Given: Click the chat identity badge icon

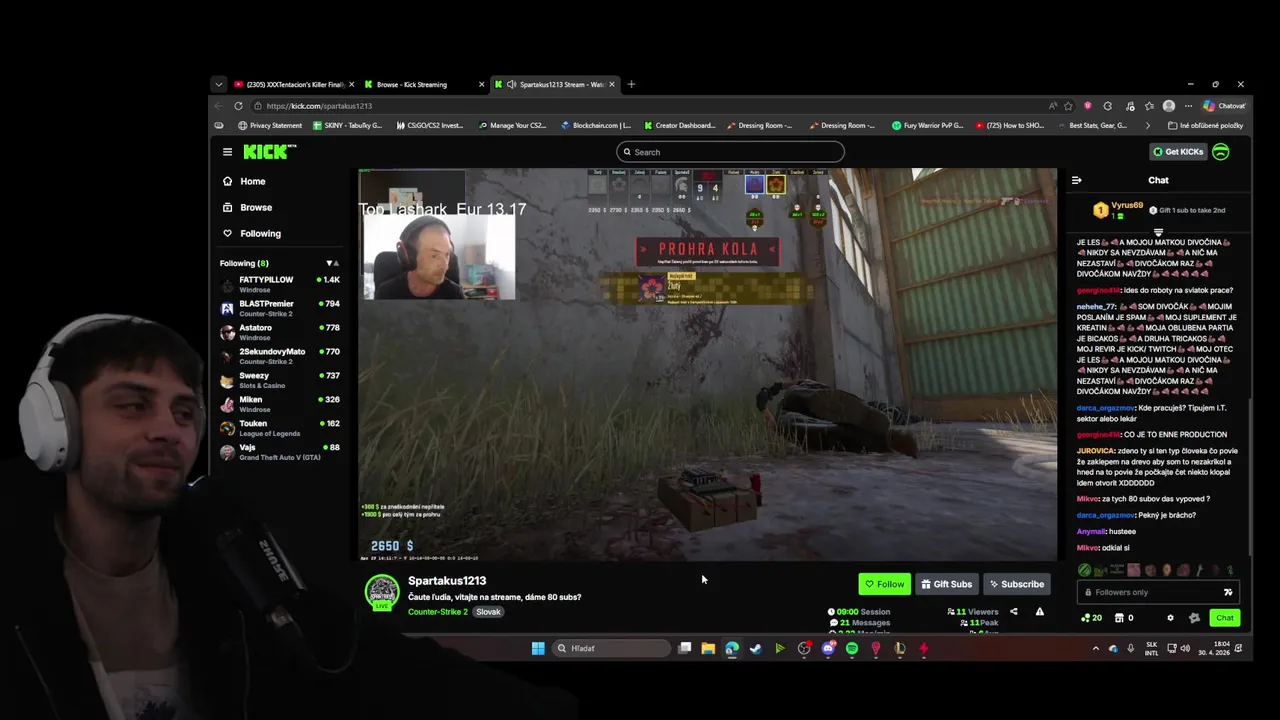Looking at the screenshot, I should [x=1194, y=618].
